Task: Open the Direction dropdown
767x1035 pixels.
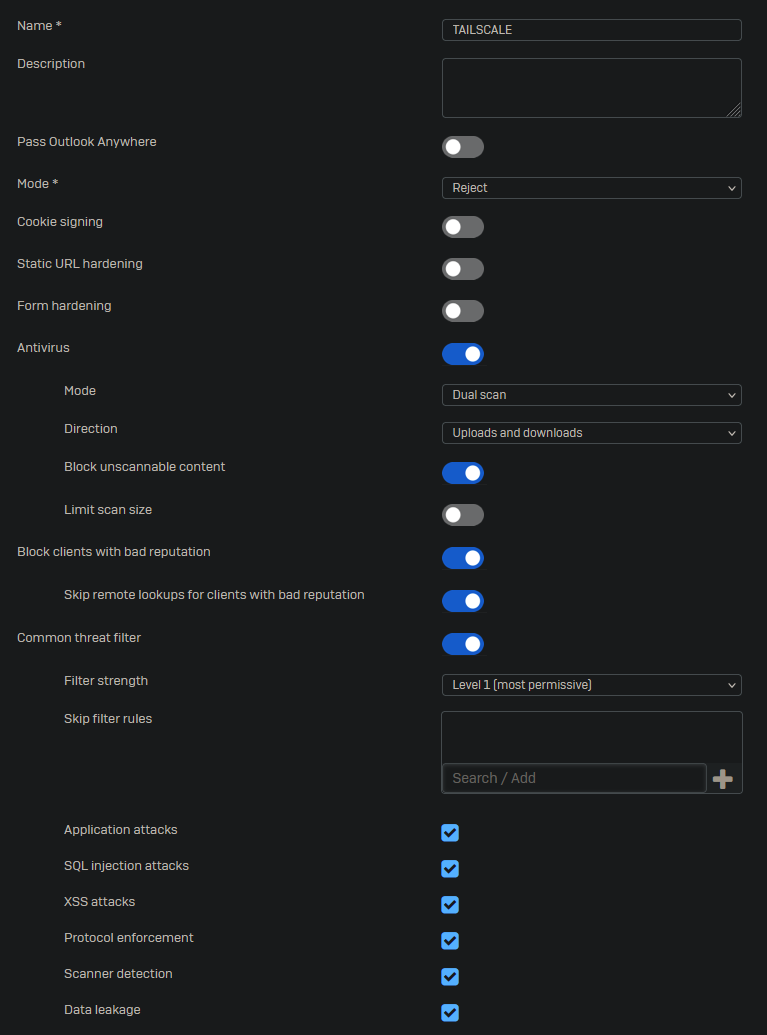Action: (x=591, y=433)
